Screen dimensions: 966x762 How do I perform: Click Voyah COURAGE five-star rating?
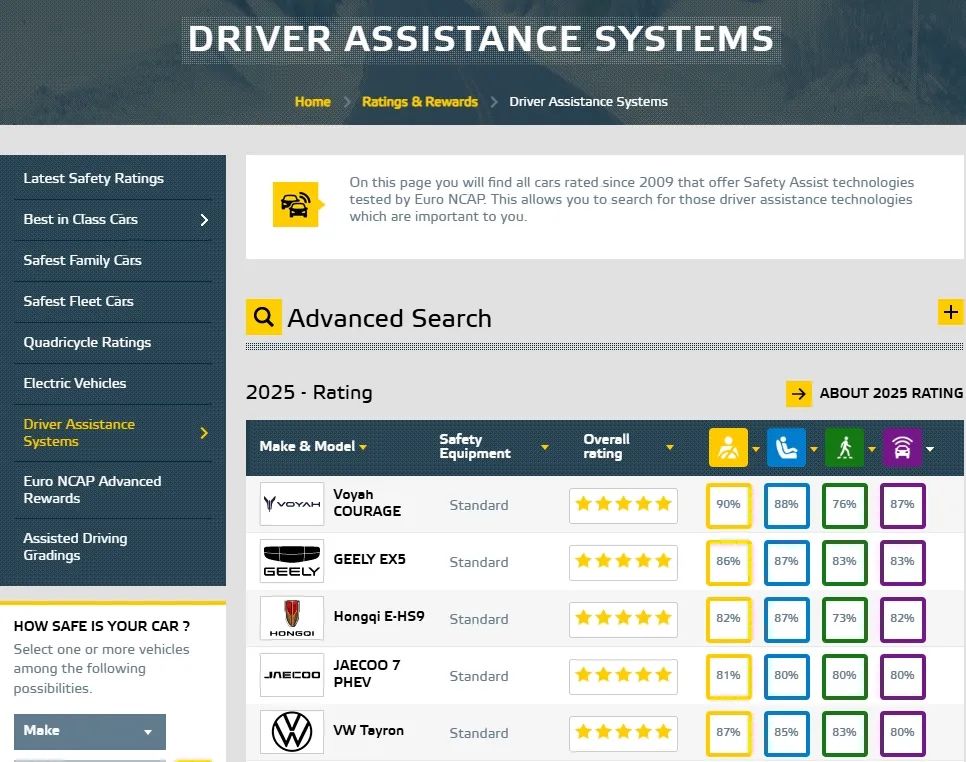(623, 505)
